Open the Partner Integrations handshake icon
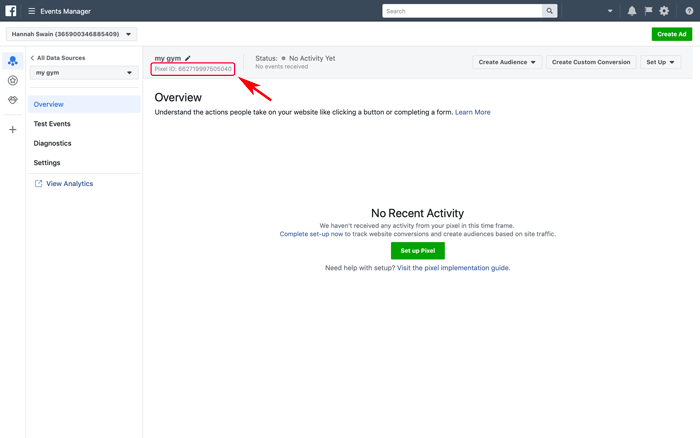Screen dimensions: 700x438 (13, 100)
